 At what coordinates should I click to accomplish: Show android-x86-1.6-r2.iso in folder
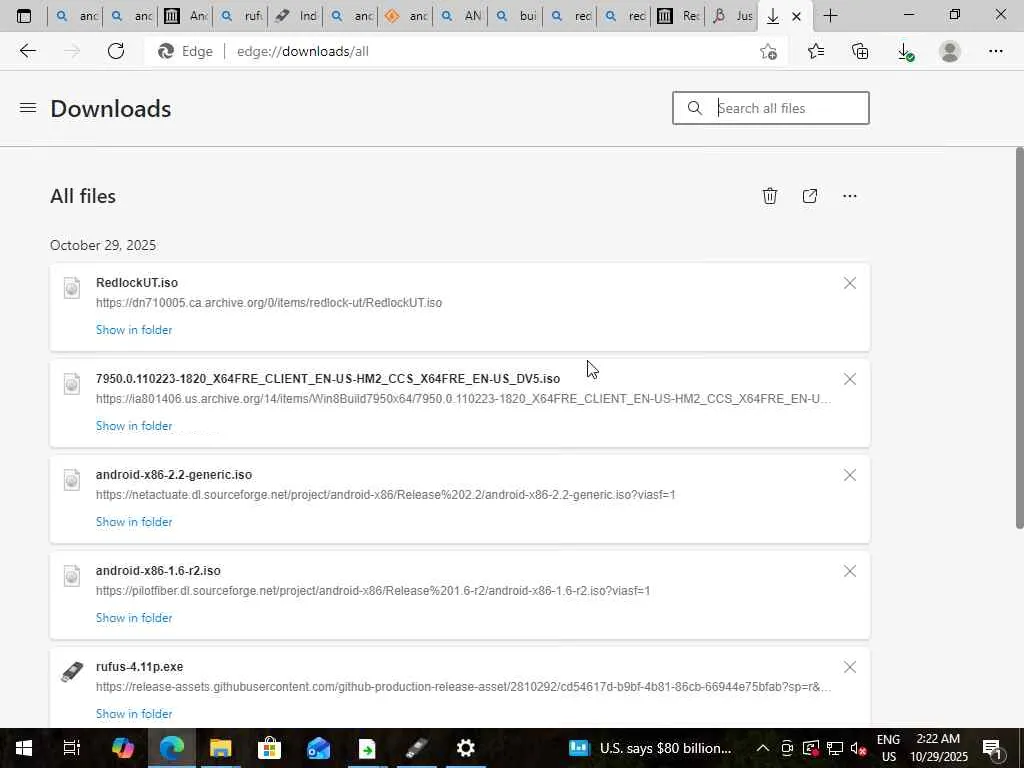click(x=134, y=618)
